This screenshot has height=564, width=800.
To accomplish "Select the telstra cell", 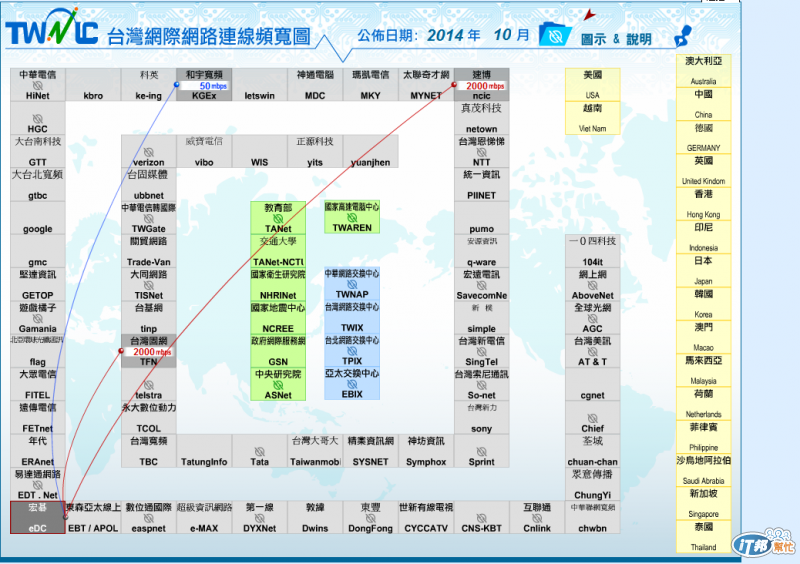I will (149, 384).
